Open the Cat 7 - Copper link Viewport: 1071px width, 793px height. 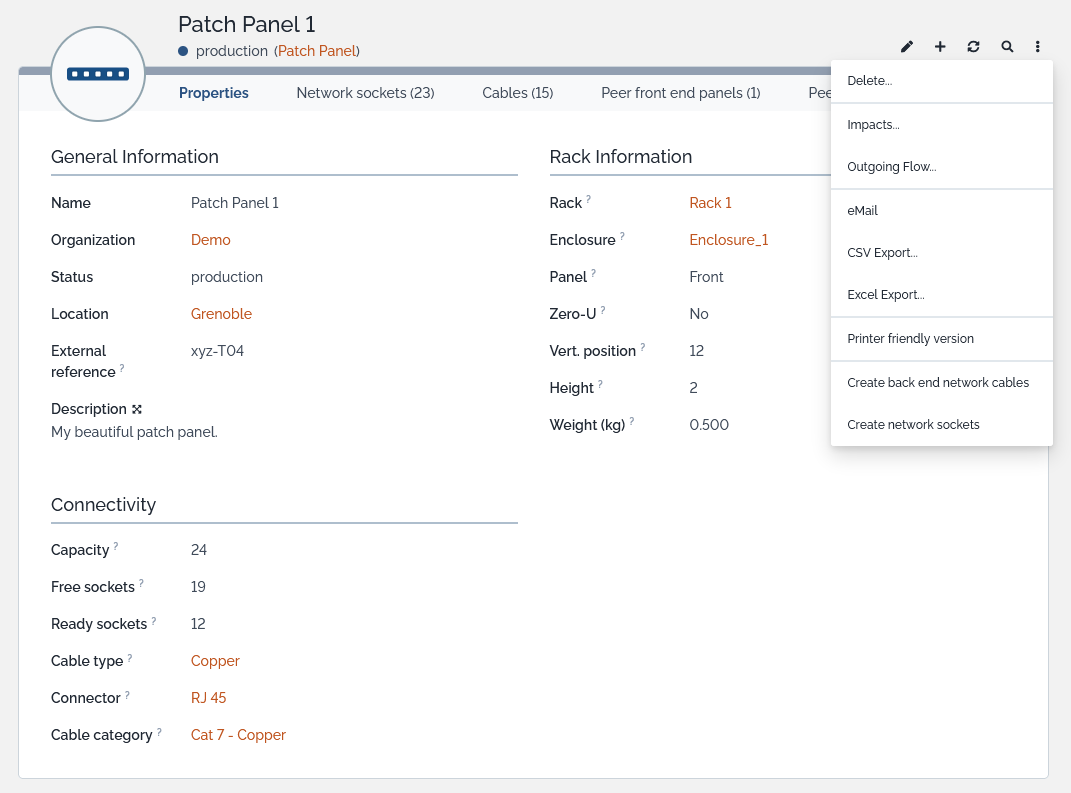[x=238, y=735]
